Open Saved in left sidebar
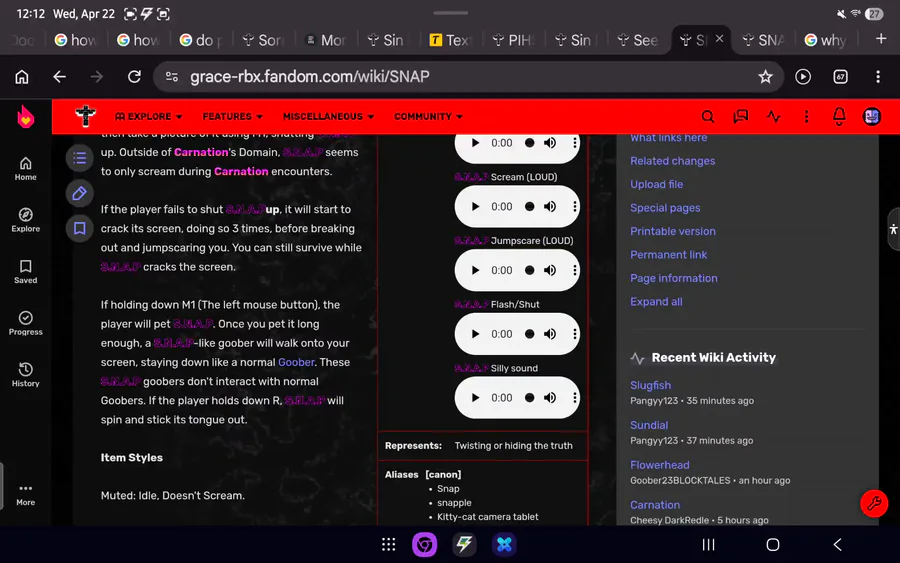Image resolution: width=900 pixels, height=563 pixels. click(x=25, y=271)
